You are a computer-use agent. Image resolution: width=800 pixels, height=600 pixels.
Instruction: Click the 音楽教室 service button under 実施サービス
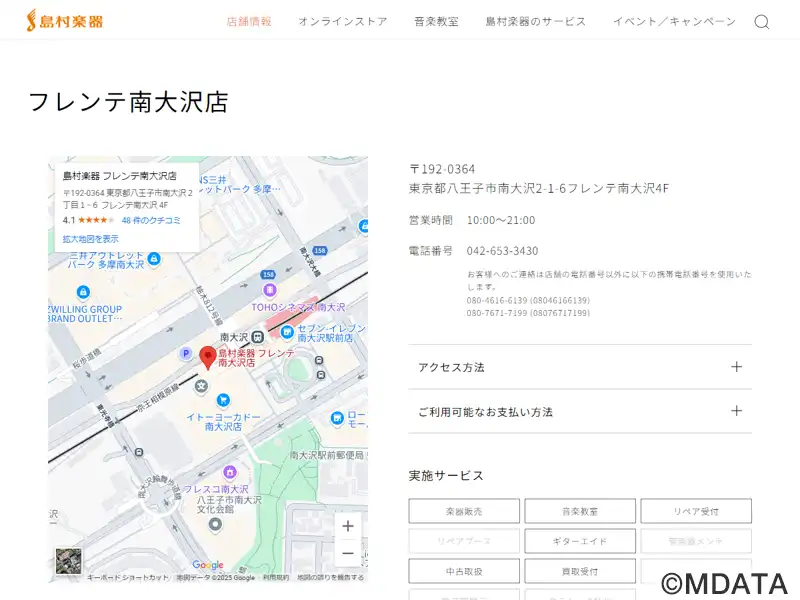[x=580, y=511]
